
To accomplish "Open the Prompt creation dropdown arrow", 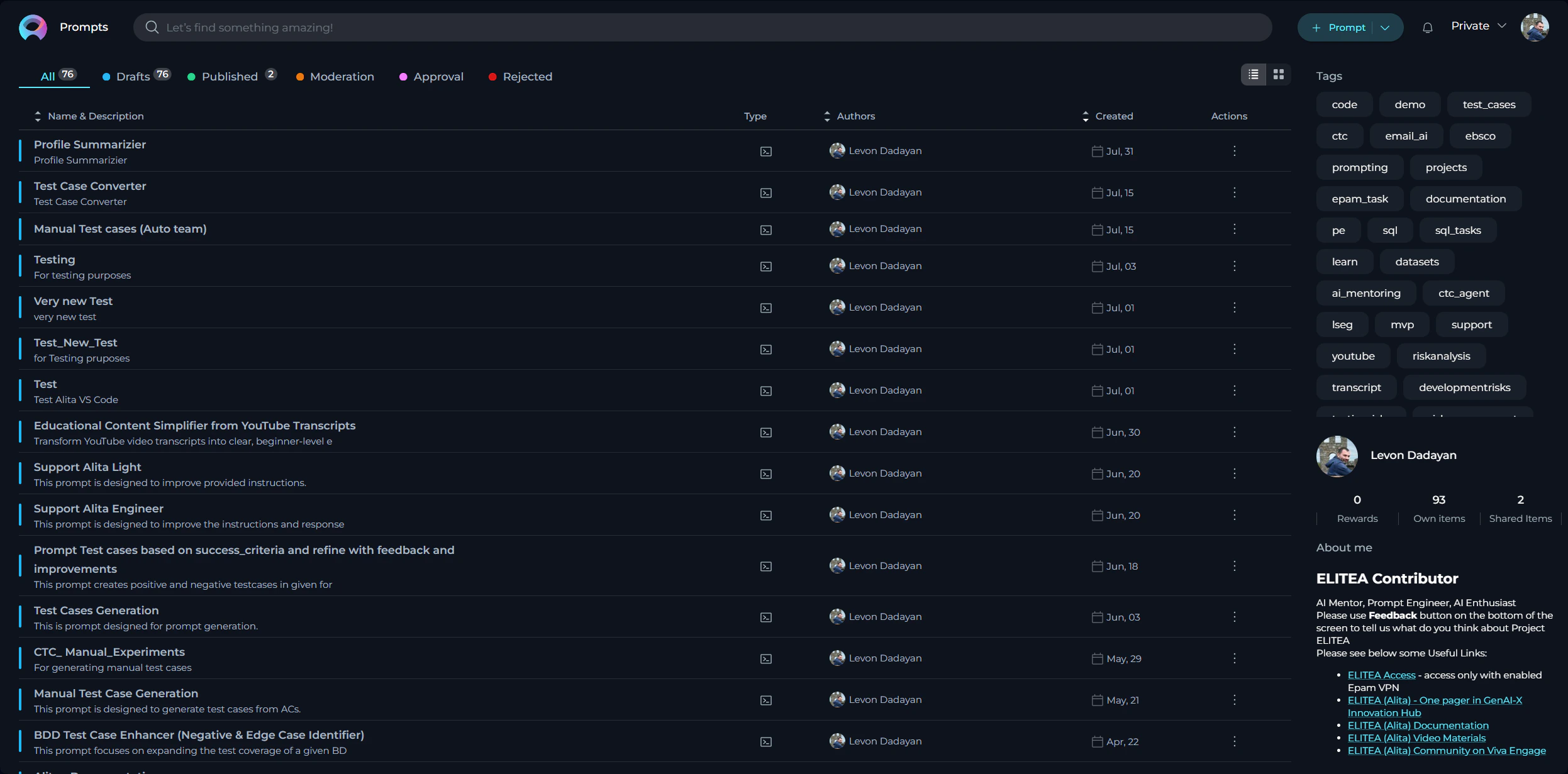I will pyautogui.click(x=1385, y=26).
